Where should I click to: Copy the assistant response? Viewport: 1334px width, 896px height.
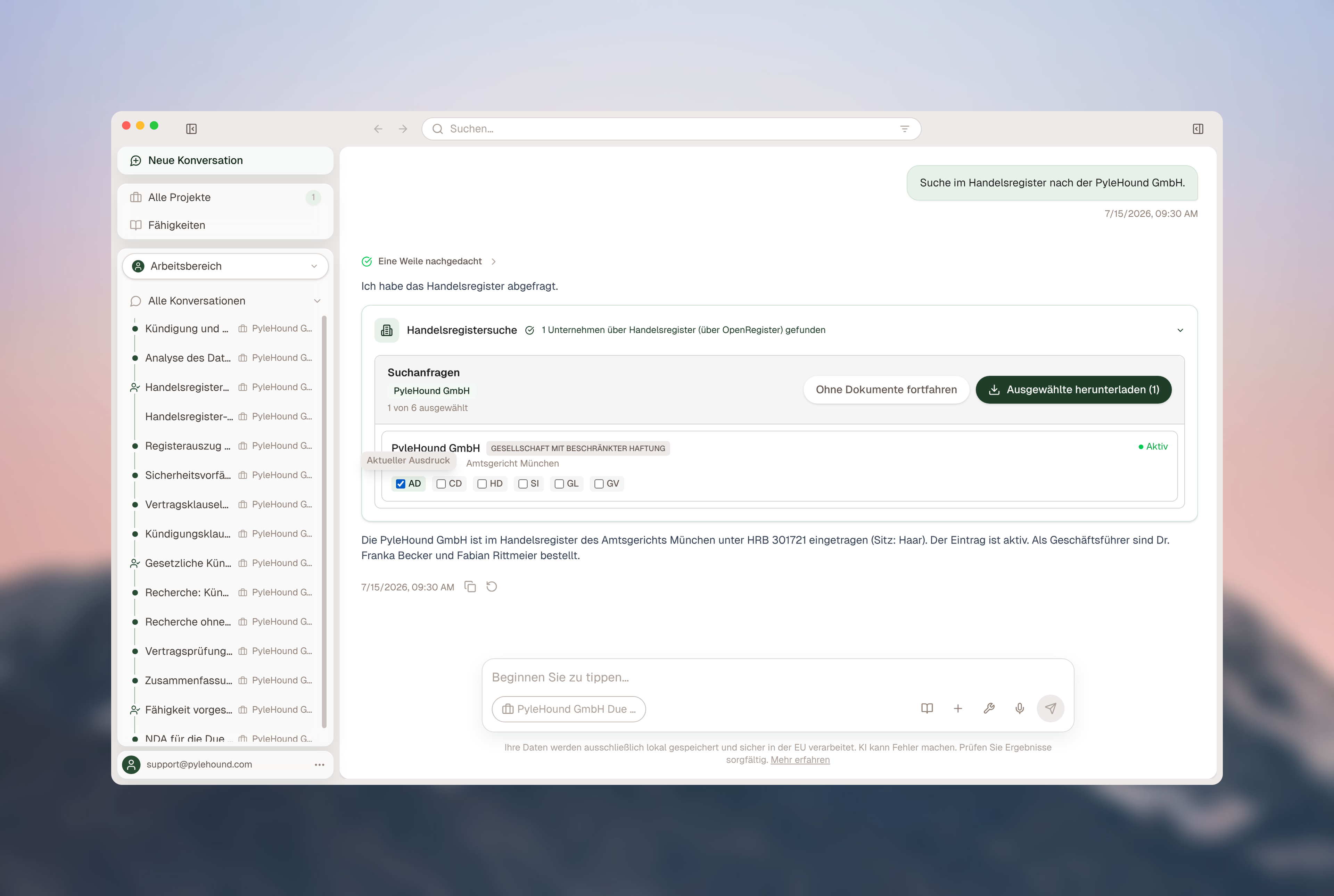[470, 587]
